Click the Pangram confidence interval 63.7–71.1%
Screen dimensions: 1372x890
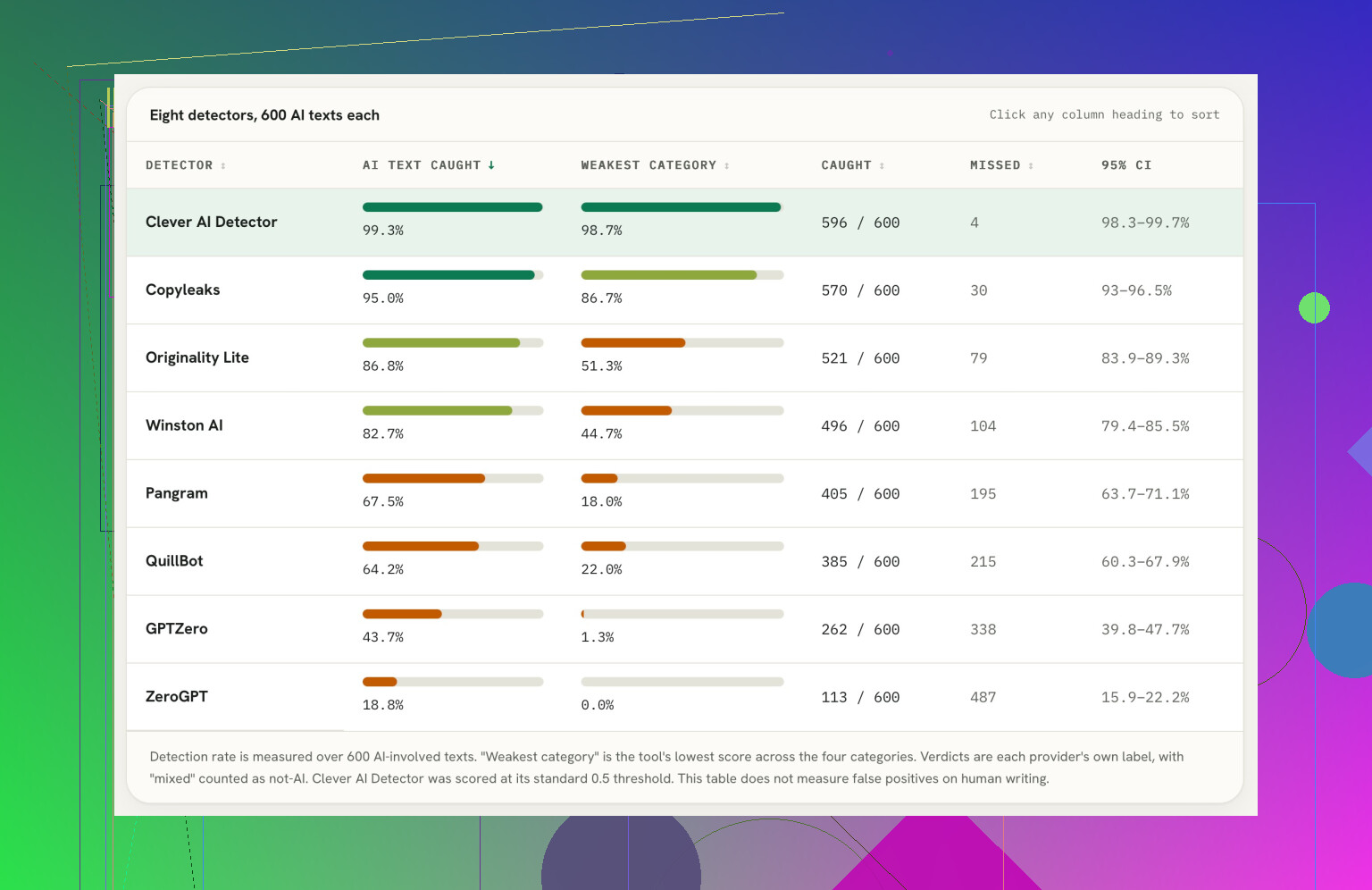tap(1145, 494)
